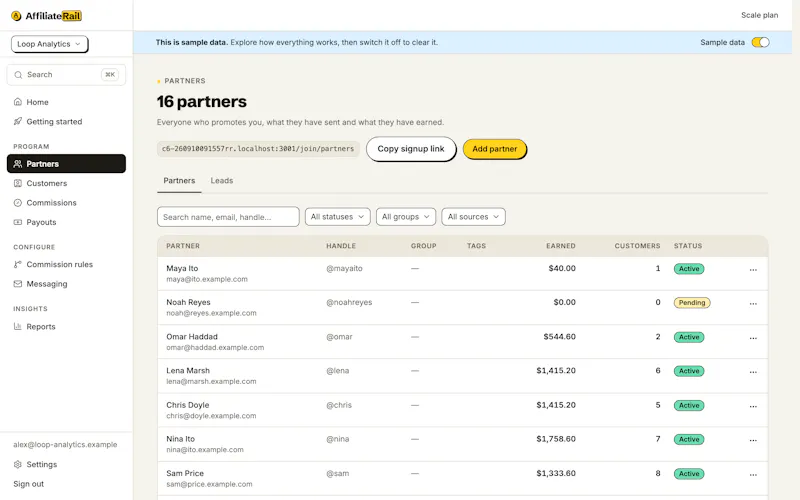Click the Payouts cash icon
Image resolution: width=800 pixels, height=500 pixels.
pyautogui.click(x=18, y=222)
